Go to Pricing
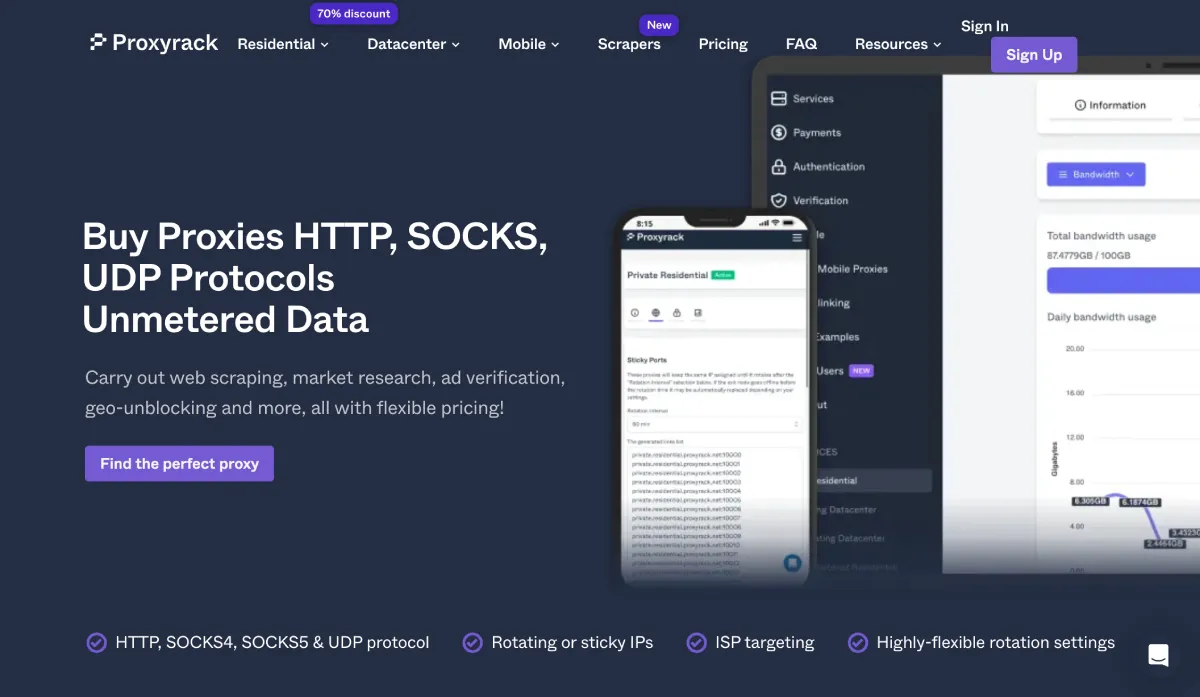Screen dimensions: 1200x697 723,44
